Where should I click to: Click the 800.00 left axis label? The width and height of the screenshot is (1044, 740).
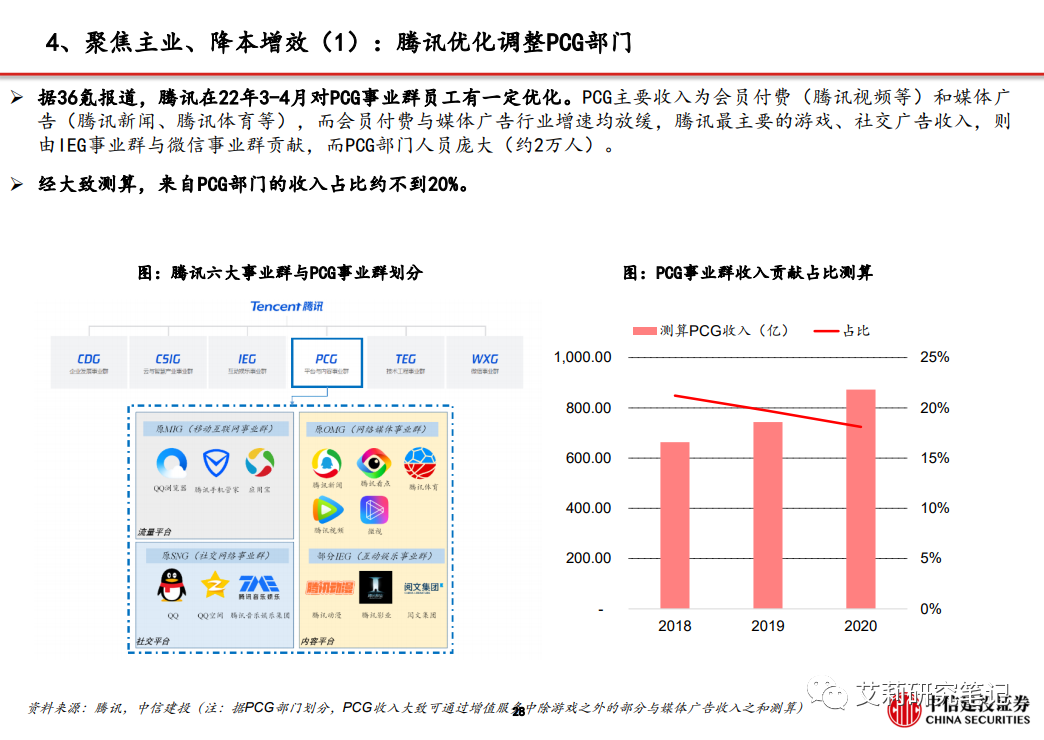click(589, 408)
